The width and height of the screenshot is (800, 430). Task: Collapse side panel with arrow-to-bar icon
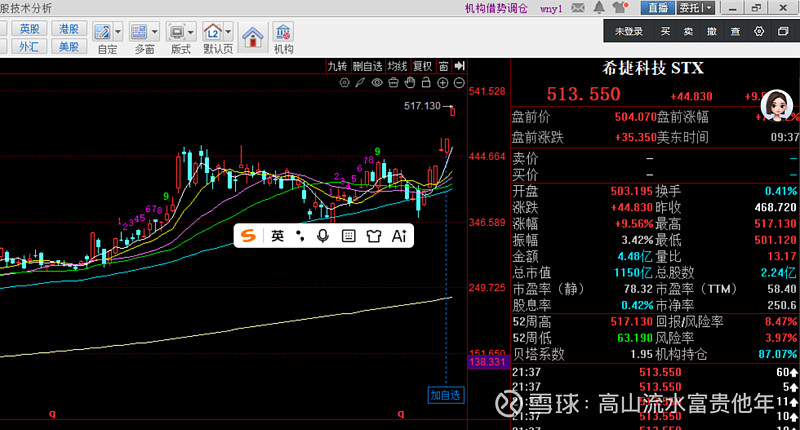point(459,66)
